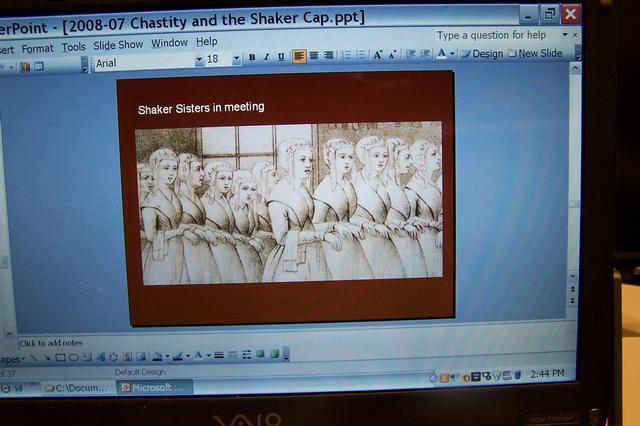Viewport: 640px width, 426px height.
Task: Select the Line drawing tool
Action: click(x=34, y=359)
